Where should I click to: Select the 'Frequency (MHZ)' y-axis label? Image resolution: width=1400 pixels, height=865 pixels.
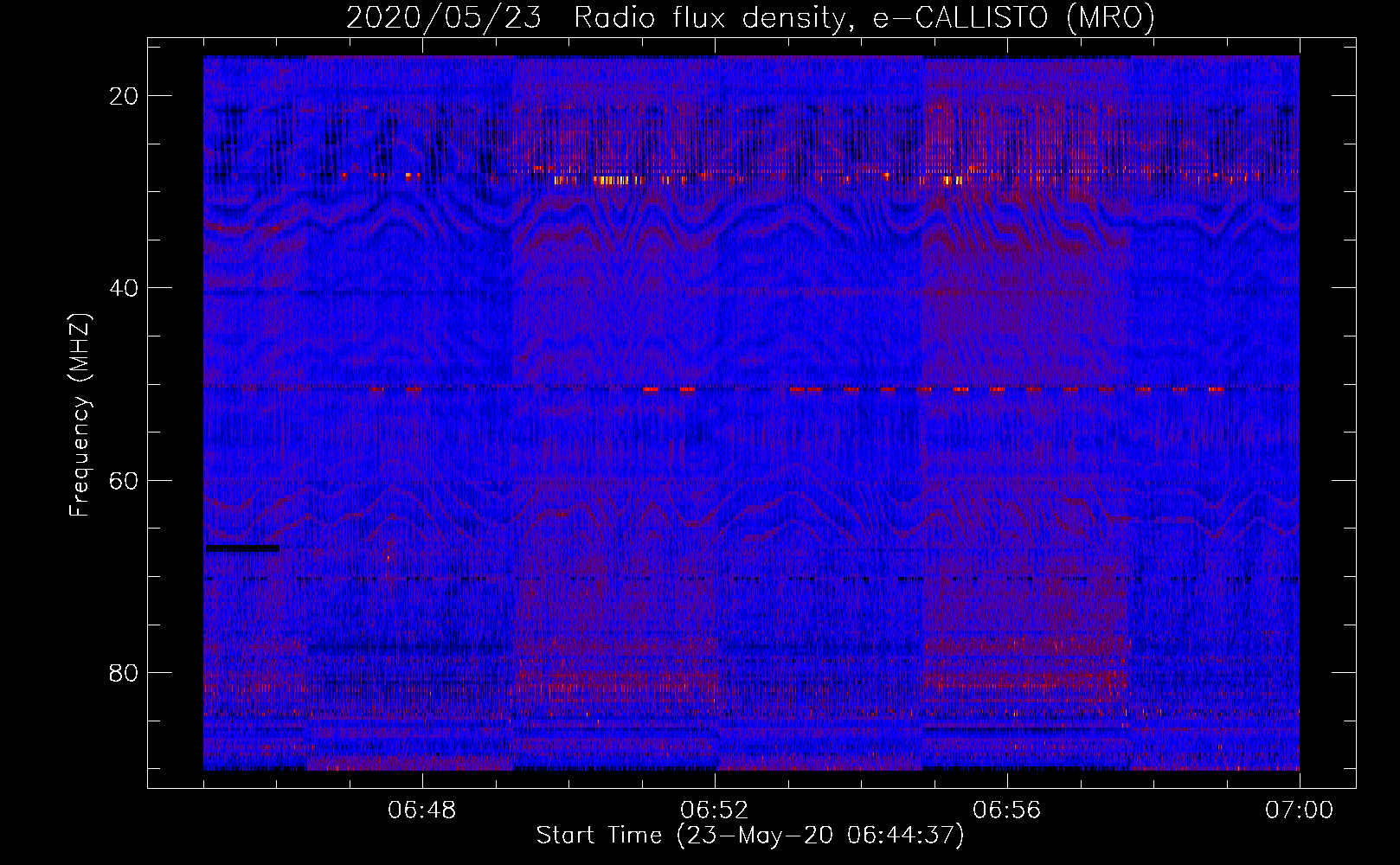80,415
